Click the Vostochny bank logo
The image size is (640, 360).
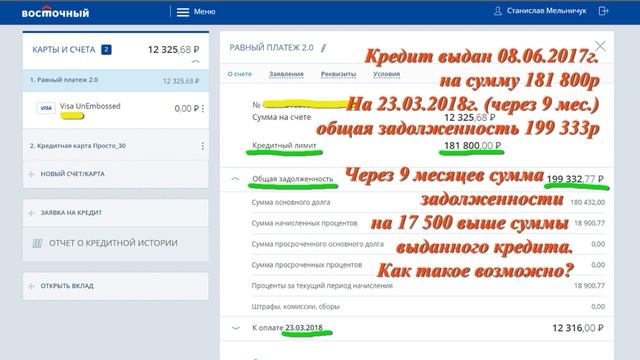pos(56,12)
